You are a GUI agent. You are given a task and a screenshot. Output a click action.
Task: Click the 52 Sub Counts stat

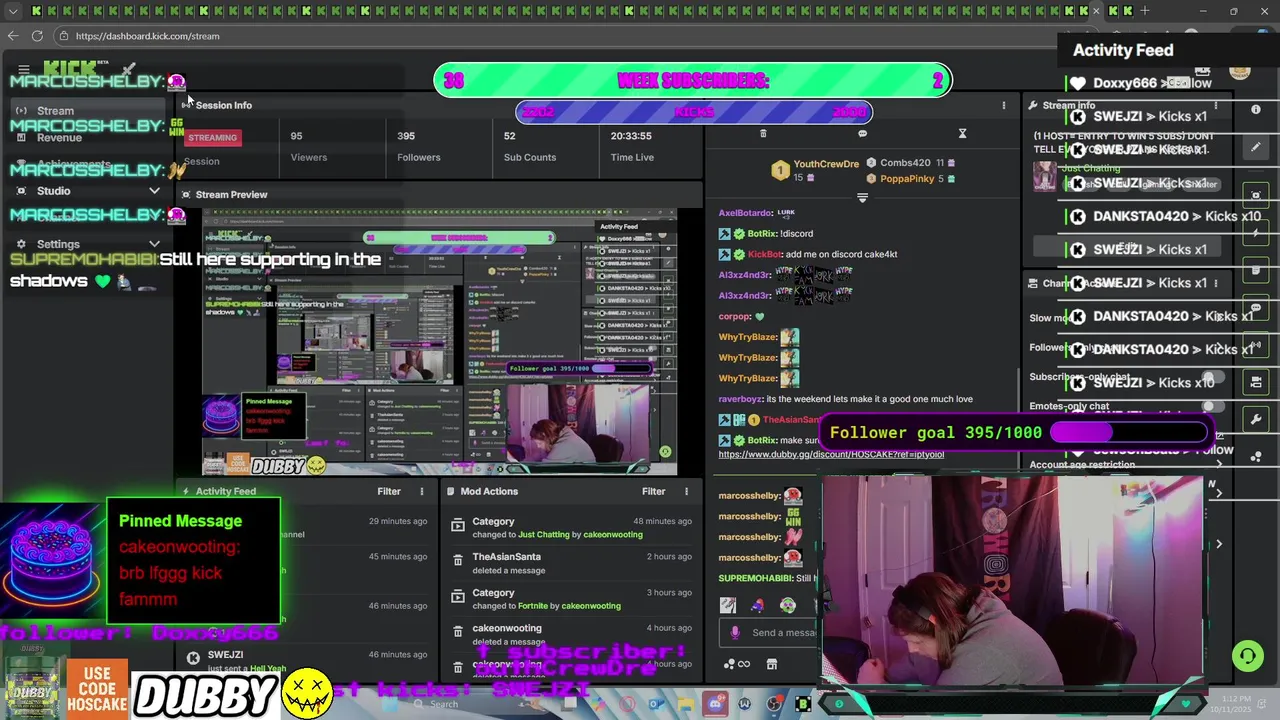pos(530,146)
